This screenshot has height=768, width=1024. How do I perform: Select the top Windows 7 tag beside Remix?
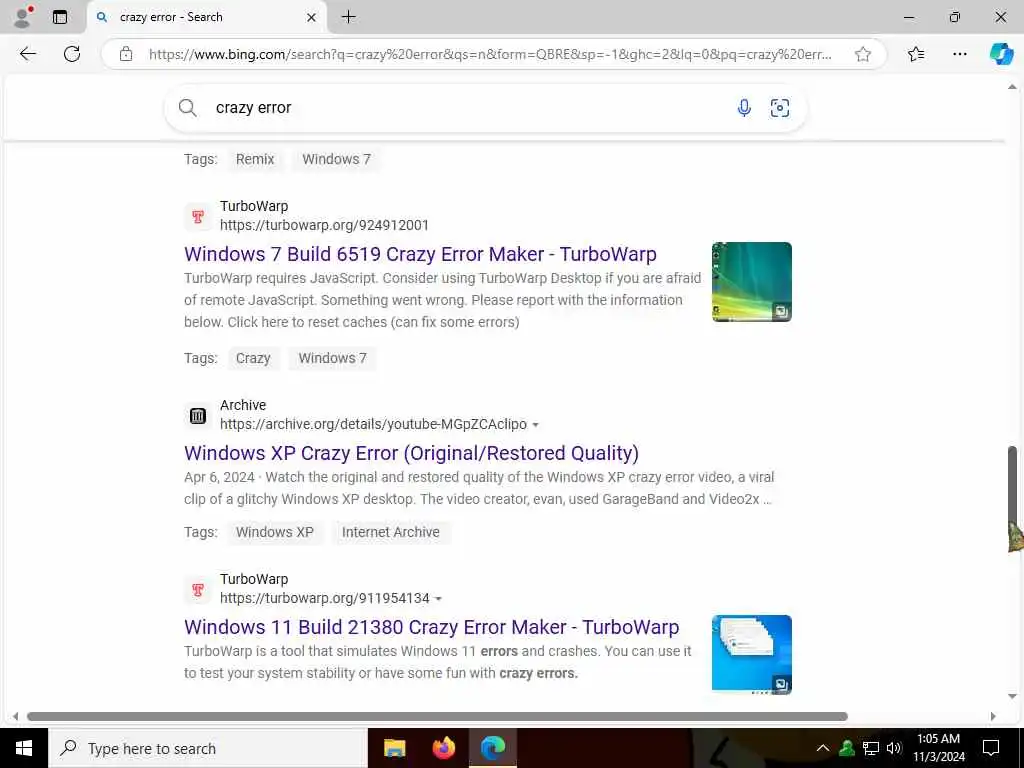[336, 159]
